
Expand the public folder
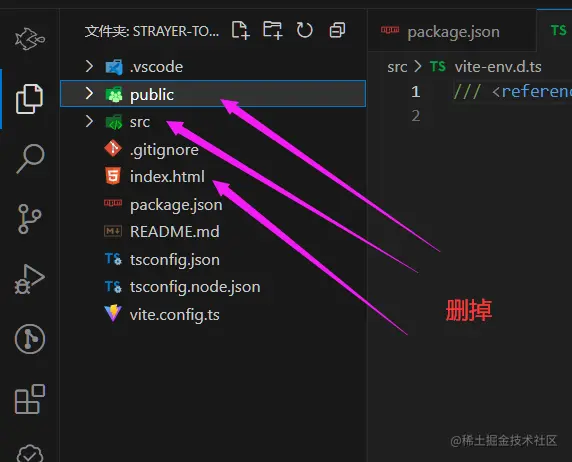pos(213,94)
